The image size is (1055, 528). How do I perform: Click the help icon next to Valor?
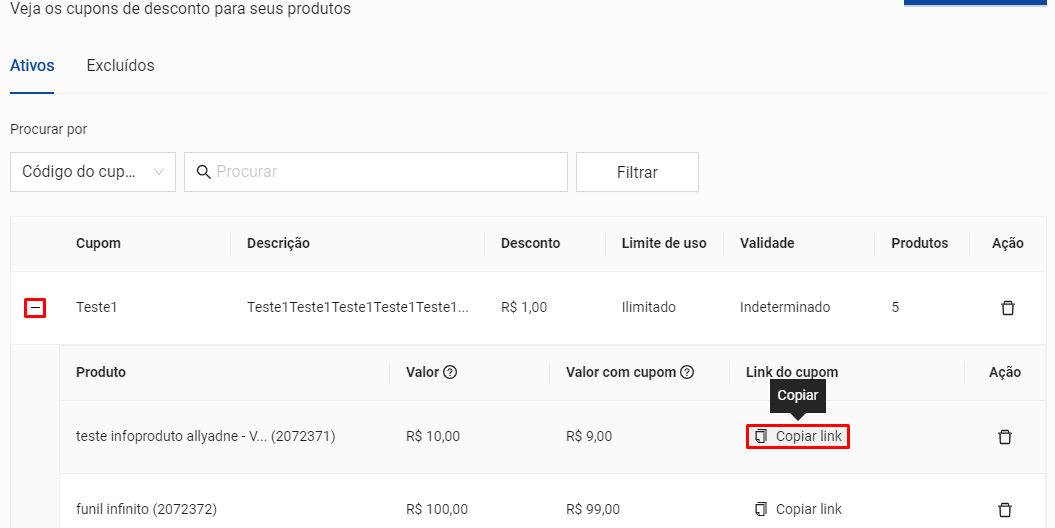tap(450, 372)
